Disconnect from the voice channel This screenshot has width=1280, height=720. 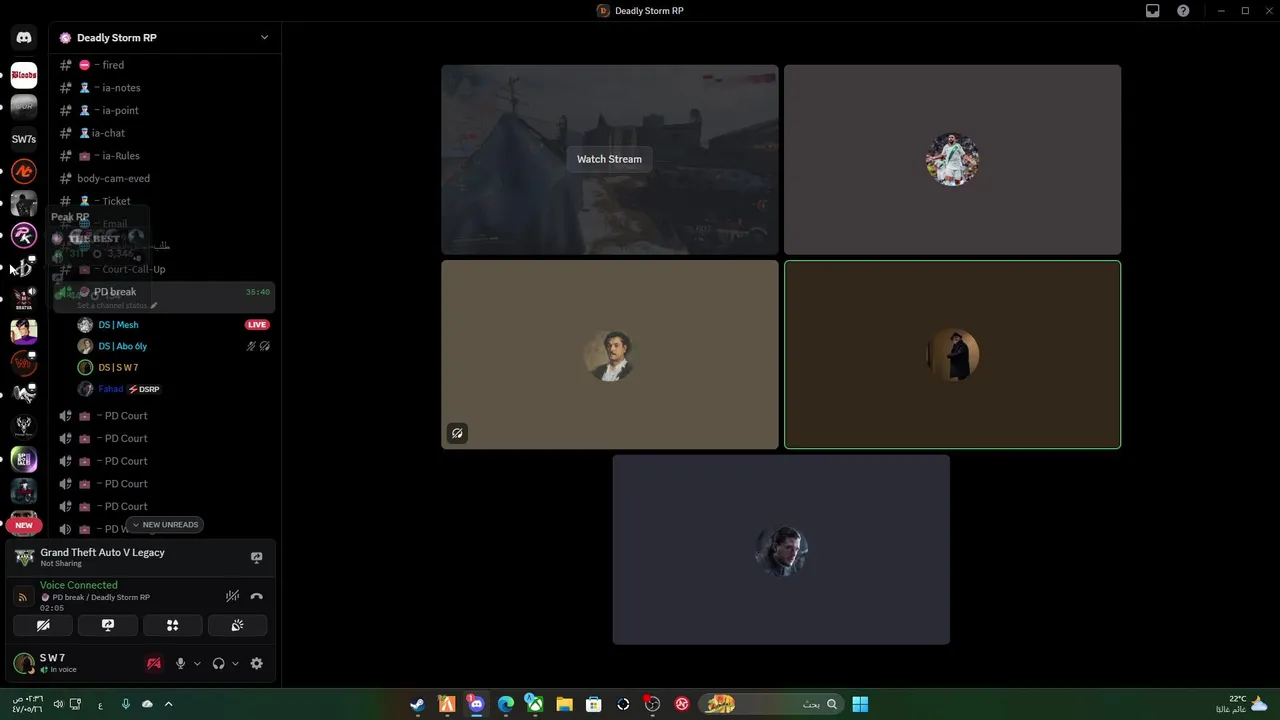(x=257, y=596)
